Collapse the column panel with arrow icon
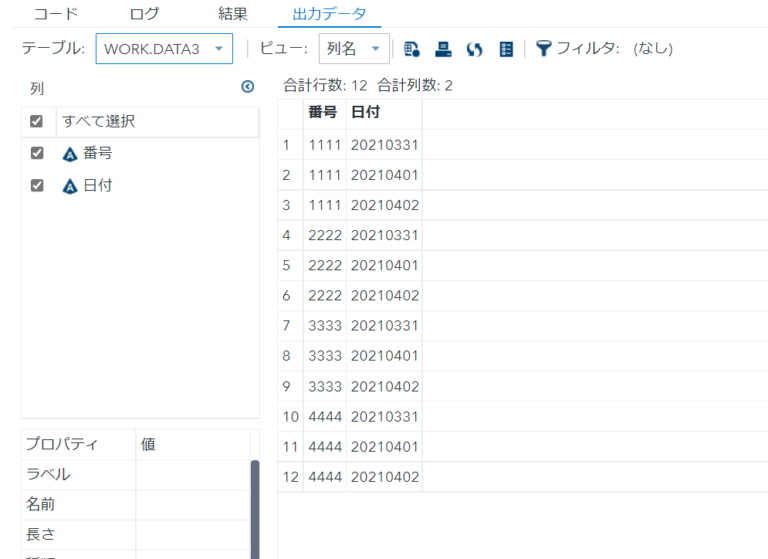Screen dimensions: 768x559 (248, 88)
